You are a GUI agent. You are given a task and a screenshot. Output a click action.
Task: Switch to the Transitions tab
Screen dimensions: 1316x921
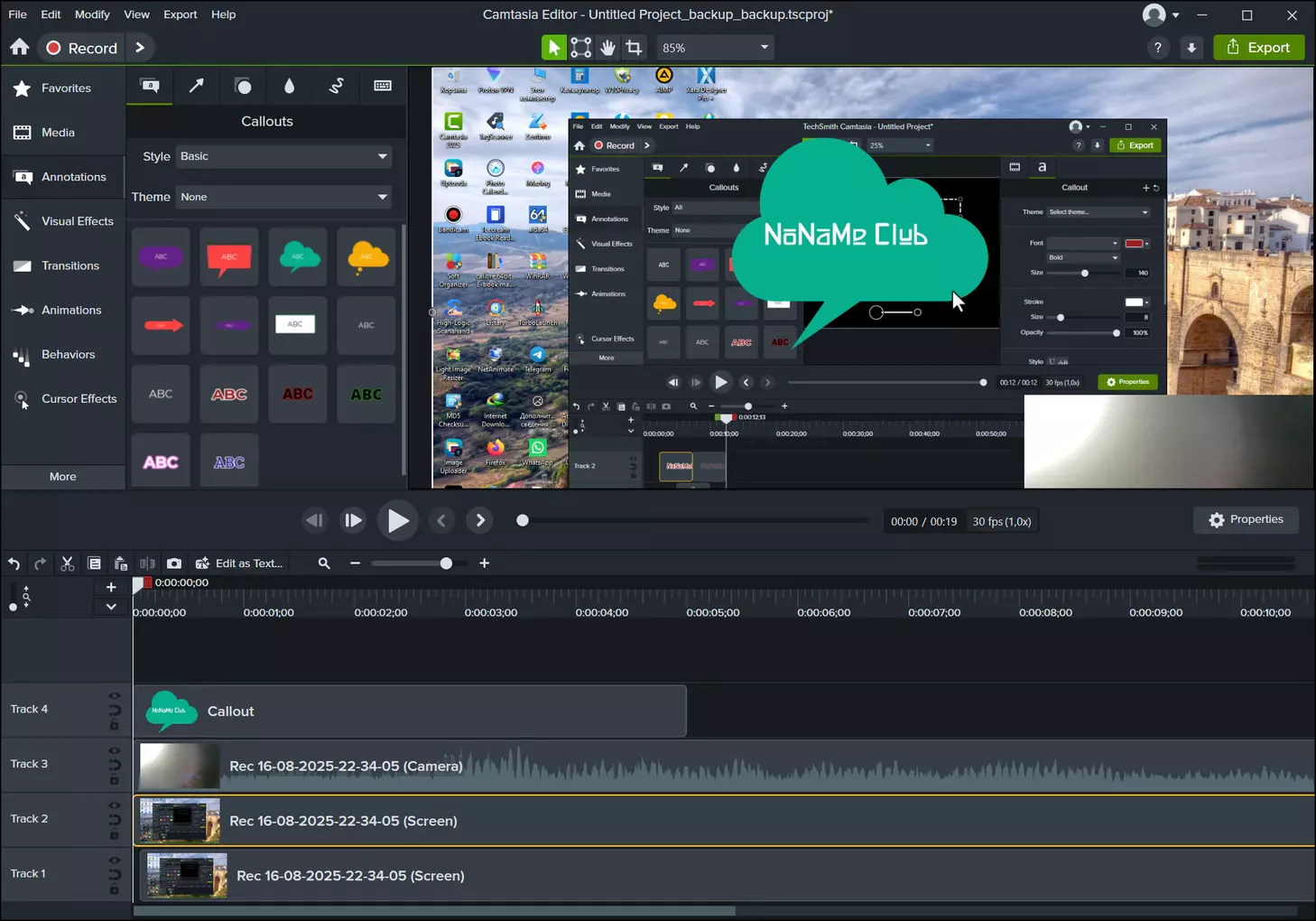[63, 265]
